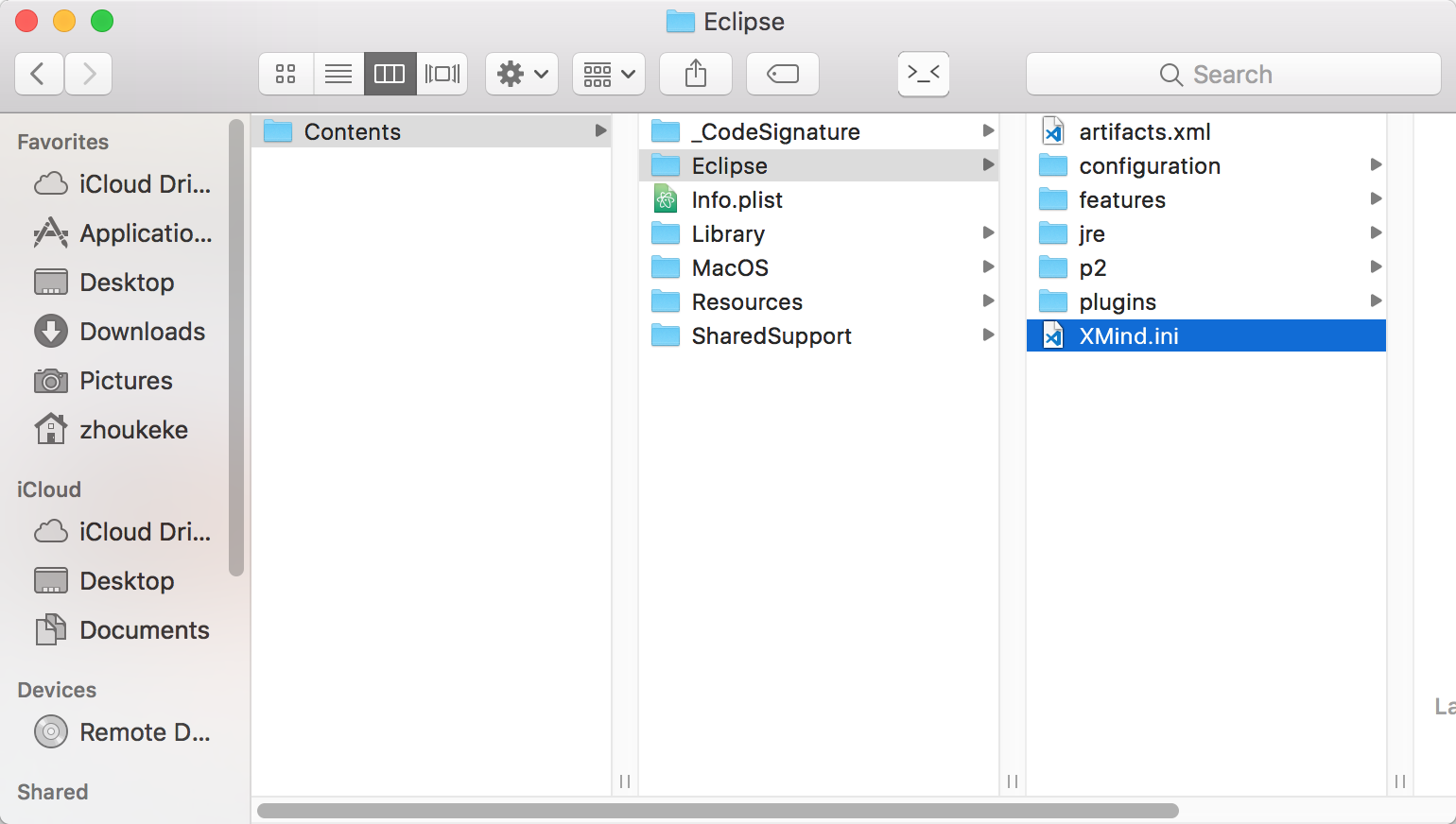Image resolution: width=1456 pixels, height=824 pixels.
Task: Open Pictures in the sidebar
Action: 104,380
